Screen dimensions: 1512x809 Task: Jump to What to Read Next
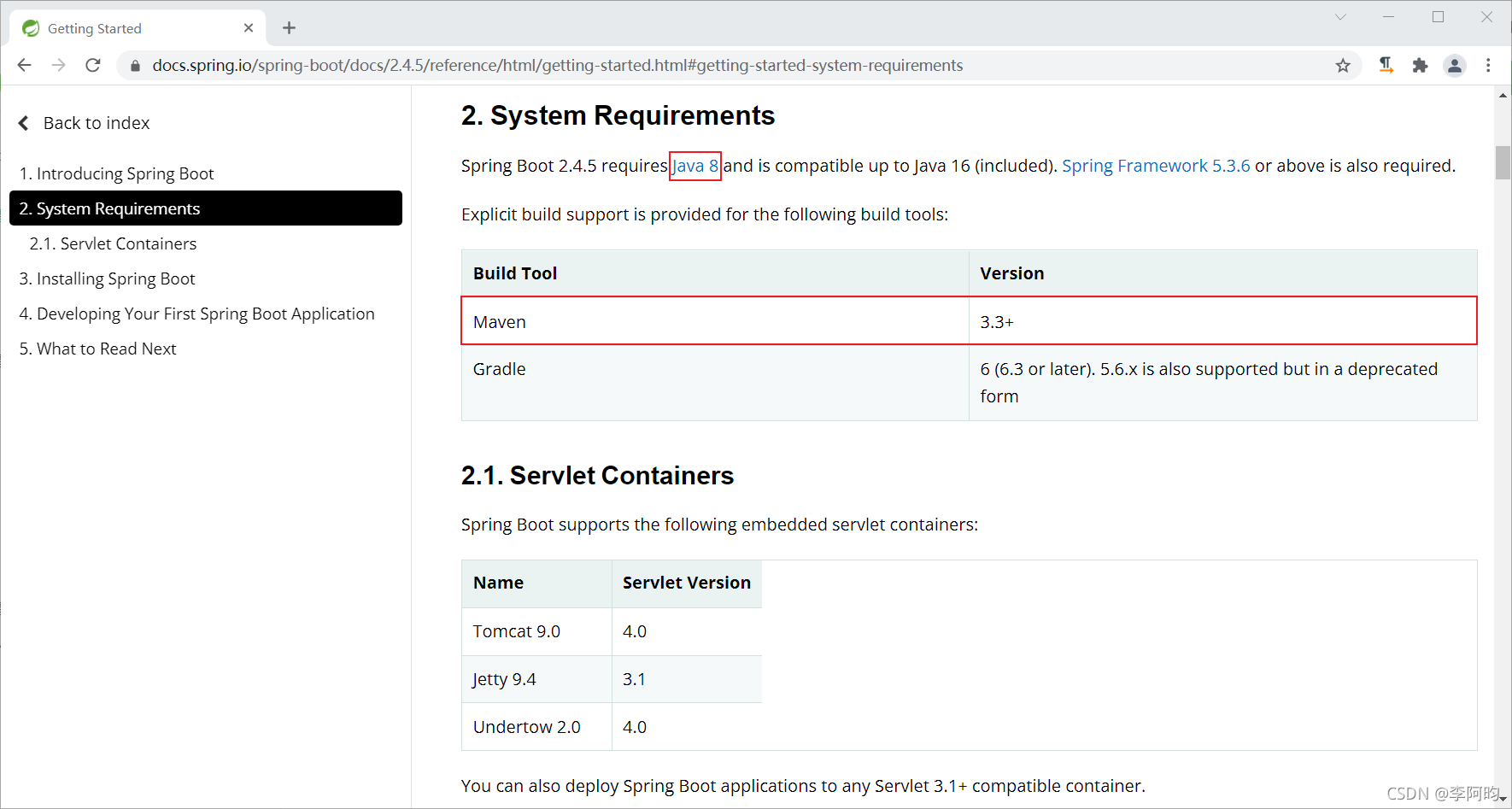[97, 349]
